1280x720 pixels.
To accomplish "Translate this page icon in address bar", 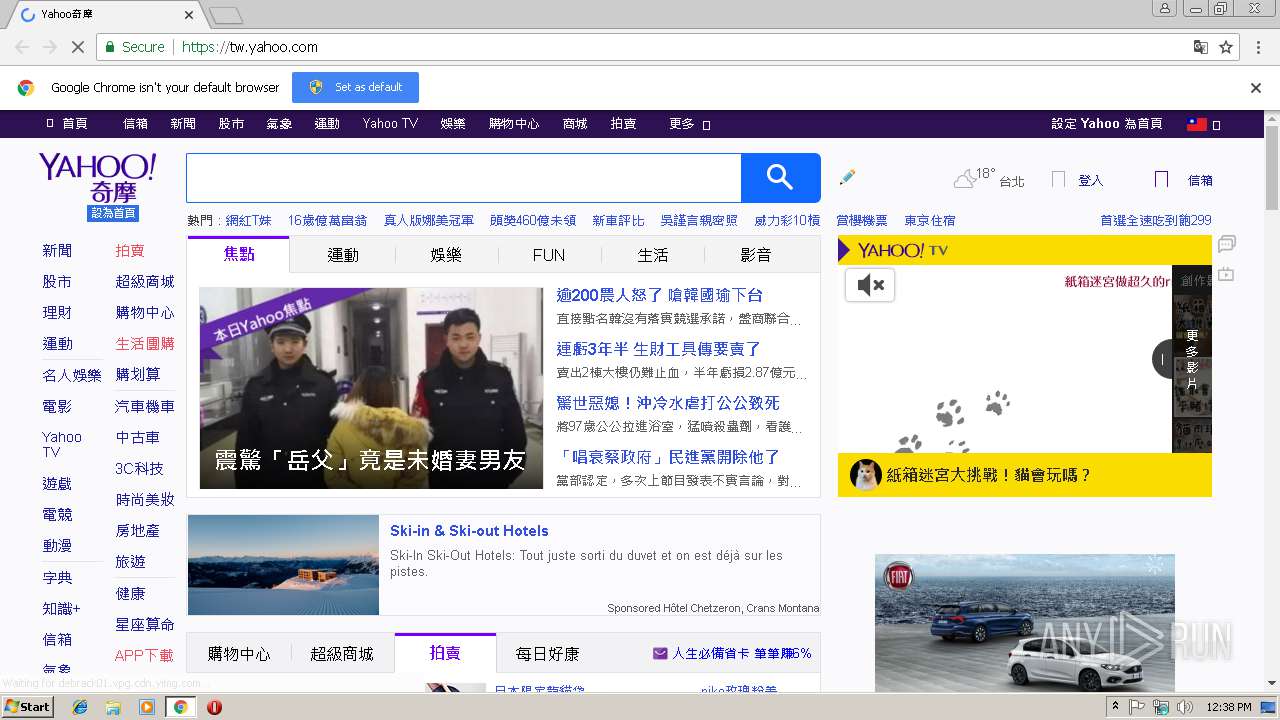I will pyautogui.click(x=1201, y=47).
